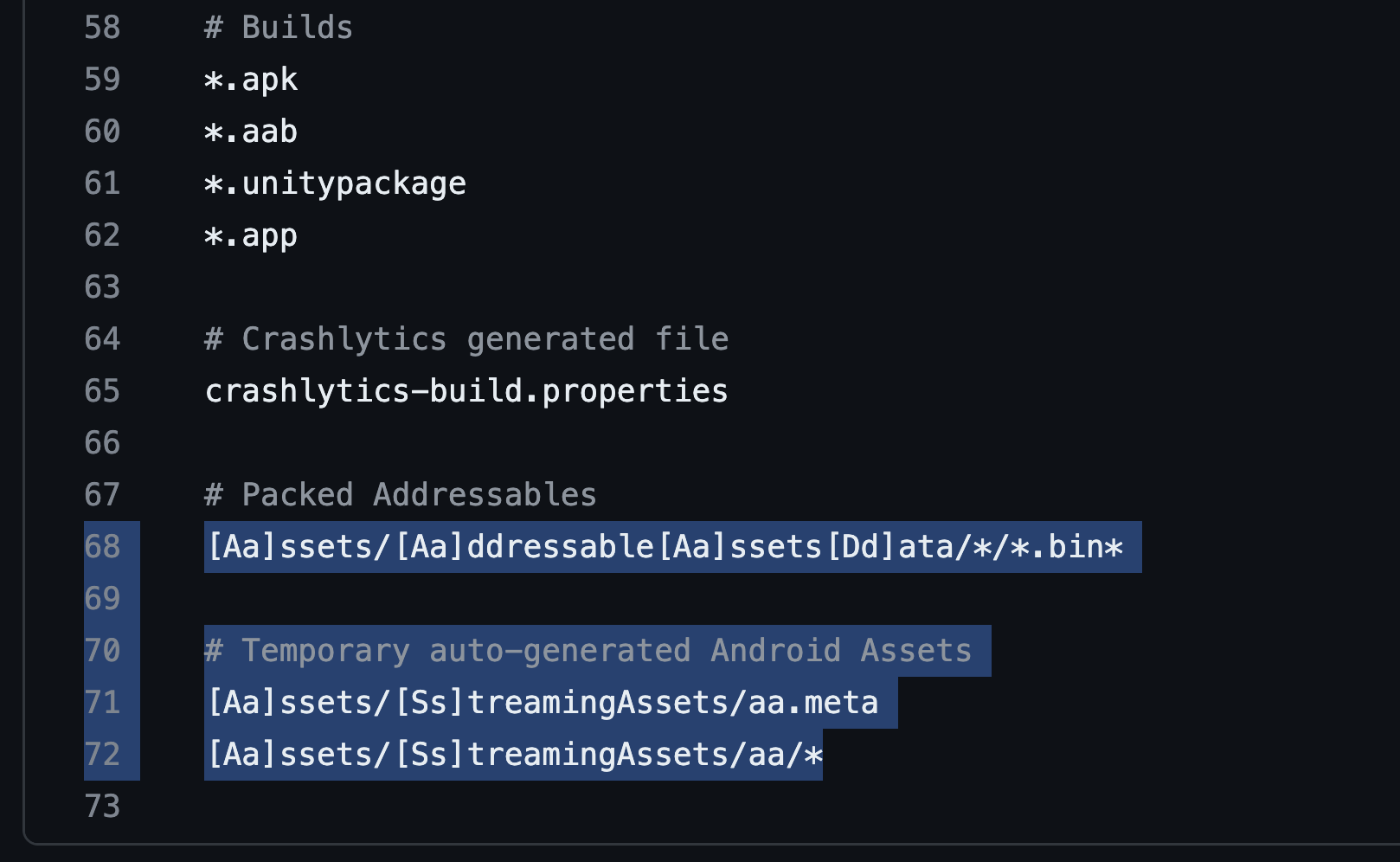Viewport: 1400px width, 862px height.
Task: Click '# Crashlytics generated file' comment
Action: pos(466,339)
